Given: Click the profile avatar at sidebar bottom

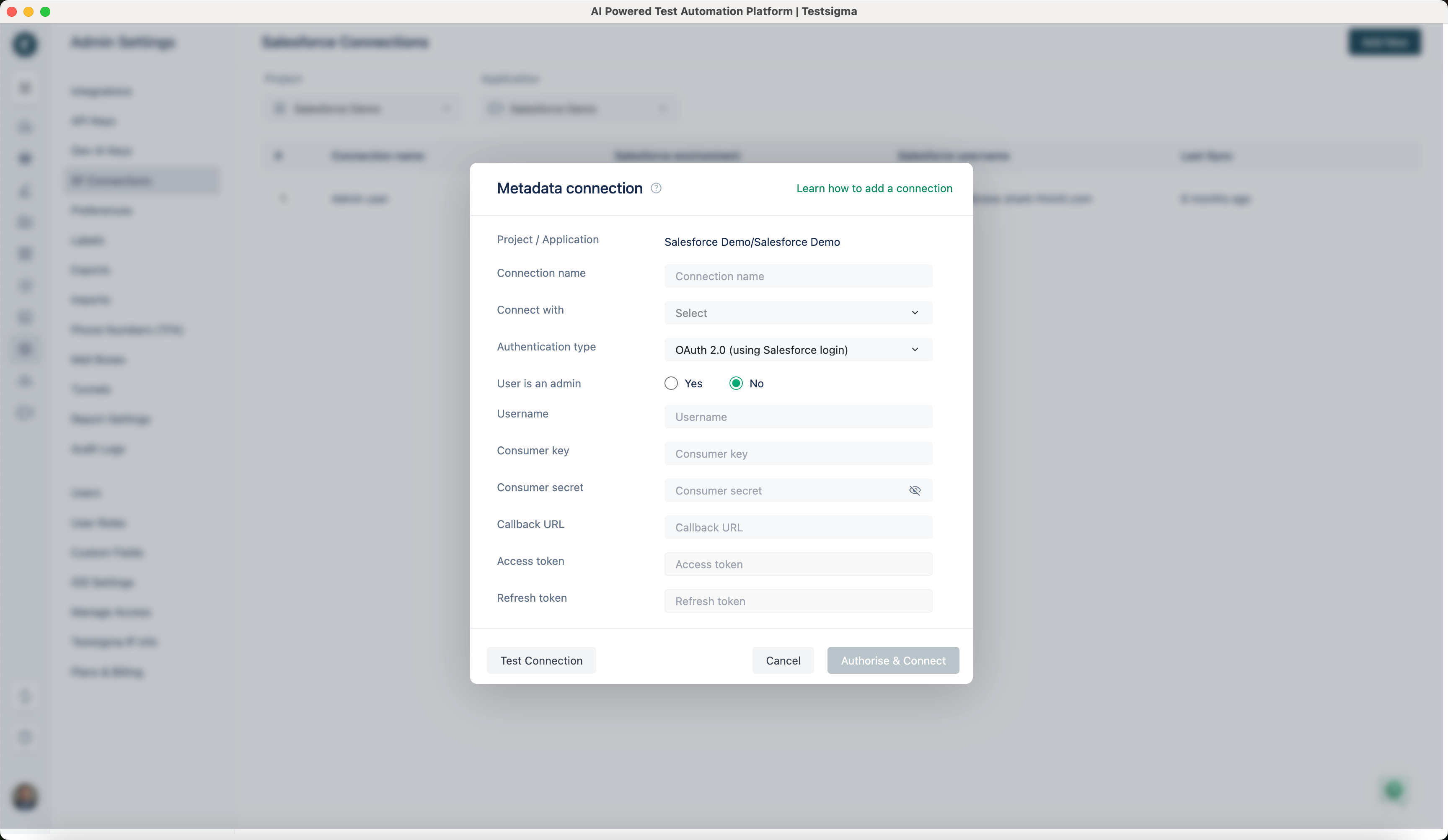Looking at the screenshot, I should point(25,798).
